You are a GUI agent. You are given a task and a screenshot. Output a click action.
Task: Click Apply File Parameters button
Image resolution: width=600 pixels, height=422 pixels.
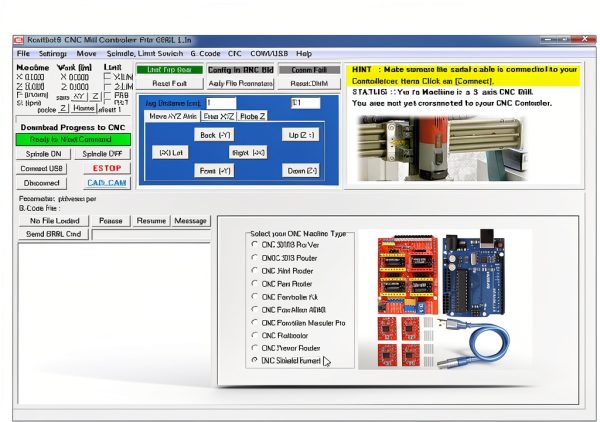(x=241, y=83)
